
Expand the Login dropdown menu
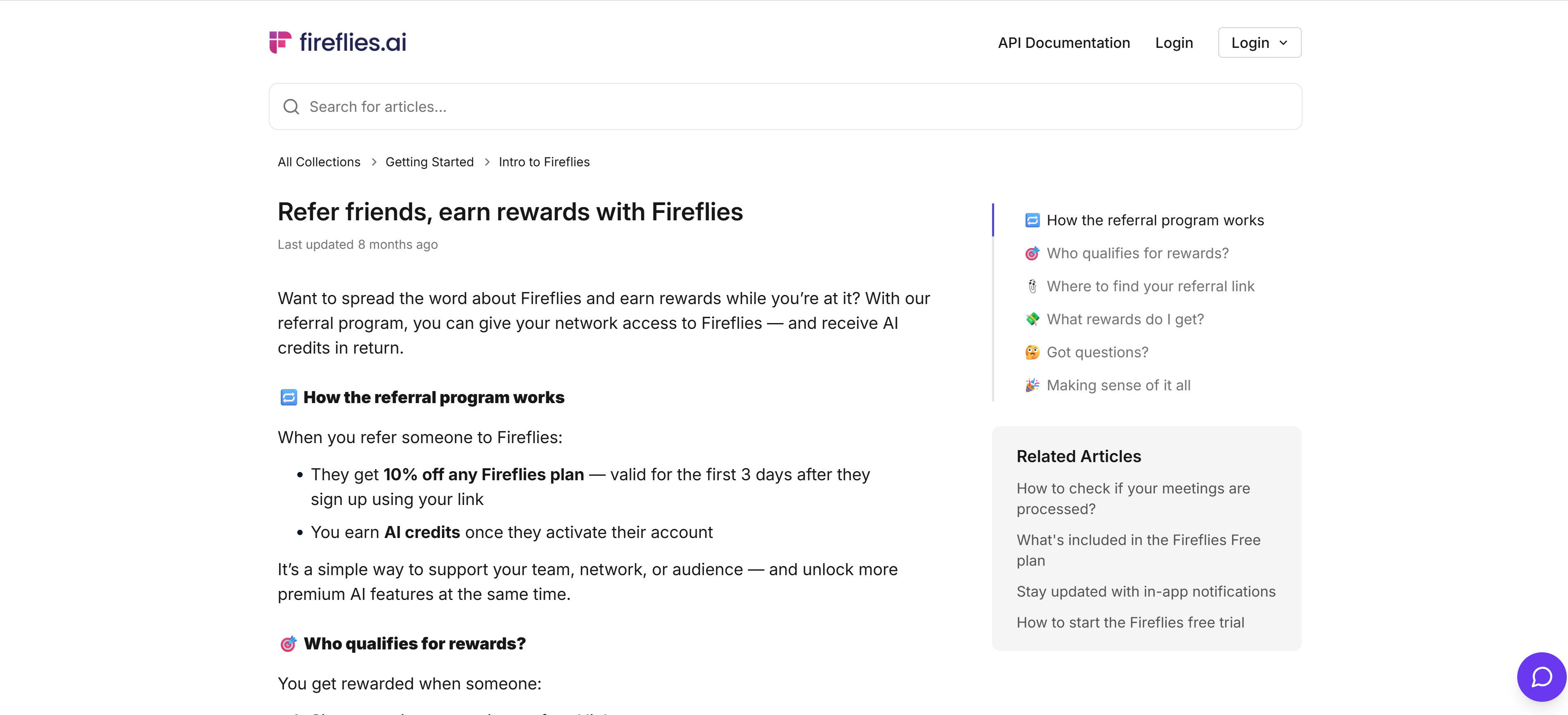click(1259, 42)
